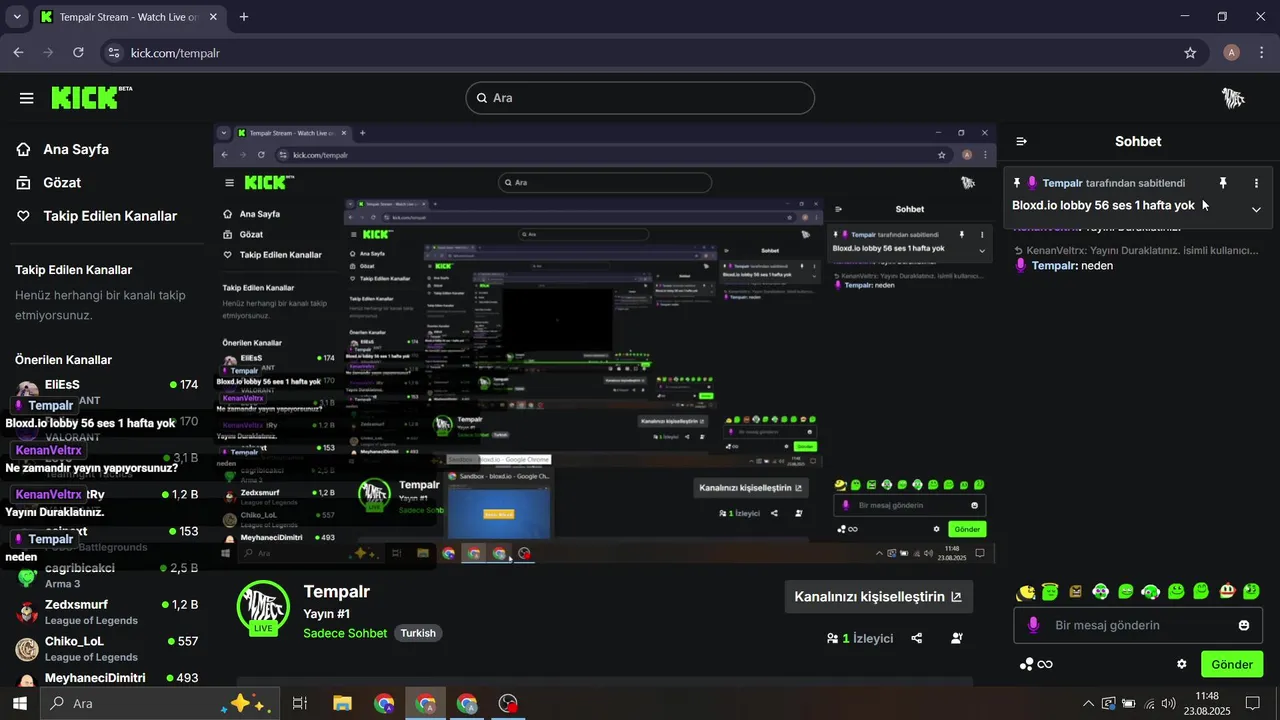Open Chrome three-dot menu
This screenshot has width=1280, height=720.
pos(1261,53)
